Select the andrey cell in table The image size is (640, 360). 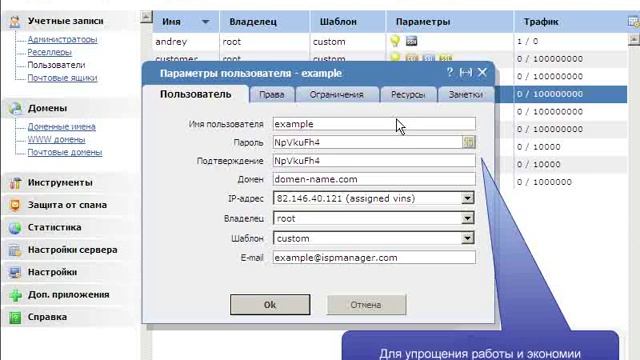pos(186,42)
